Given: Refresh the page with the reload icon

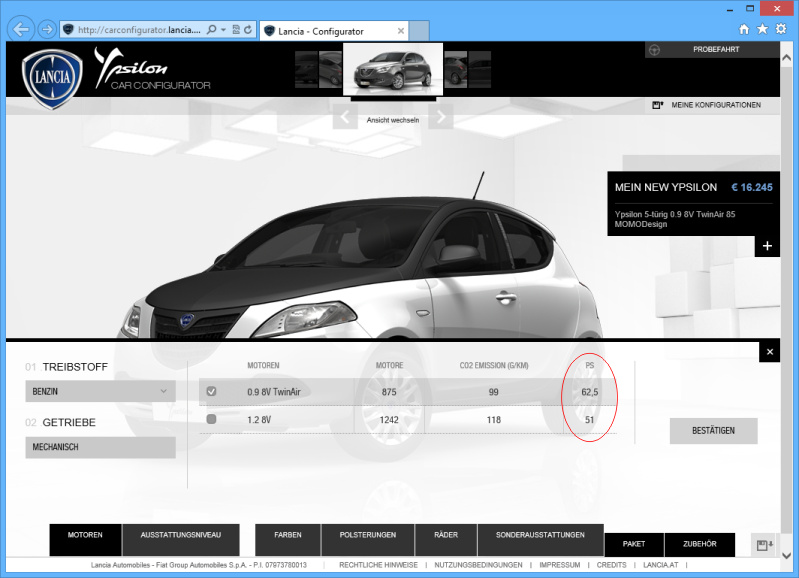Looking at the screenshot, I should tap(248, 30).
